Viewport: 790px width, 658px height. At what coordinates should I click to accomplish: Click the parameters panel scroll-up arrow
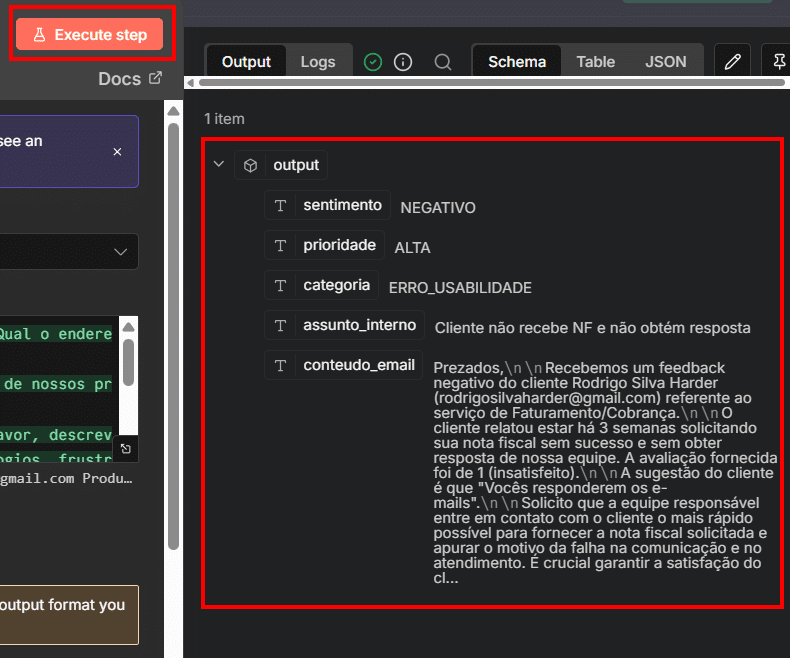click(173, 111)
